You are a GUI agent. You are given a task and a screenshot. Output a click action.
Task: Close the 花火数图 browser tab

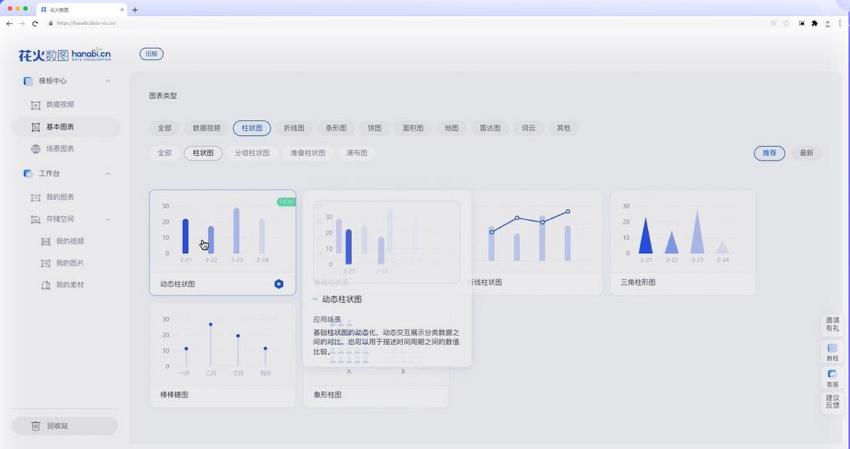point(122,10)
